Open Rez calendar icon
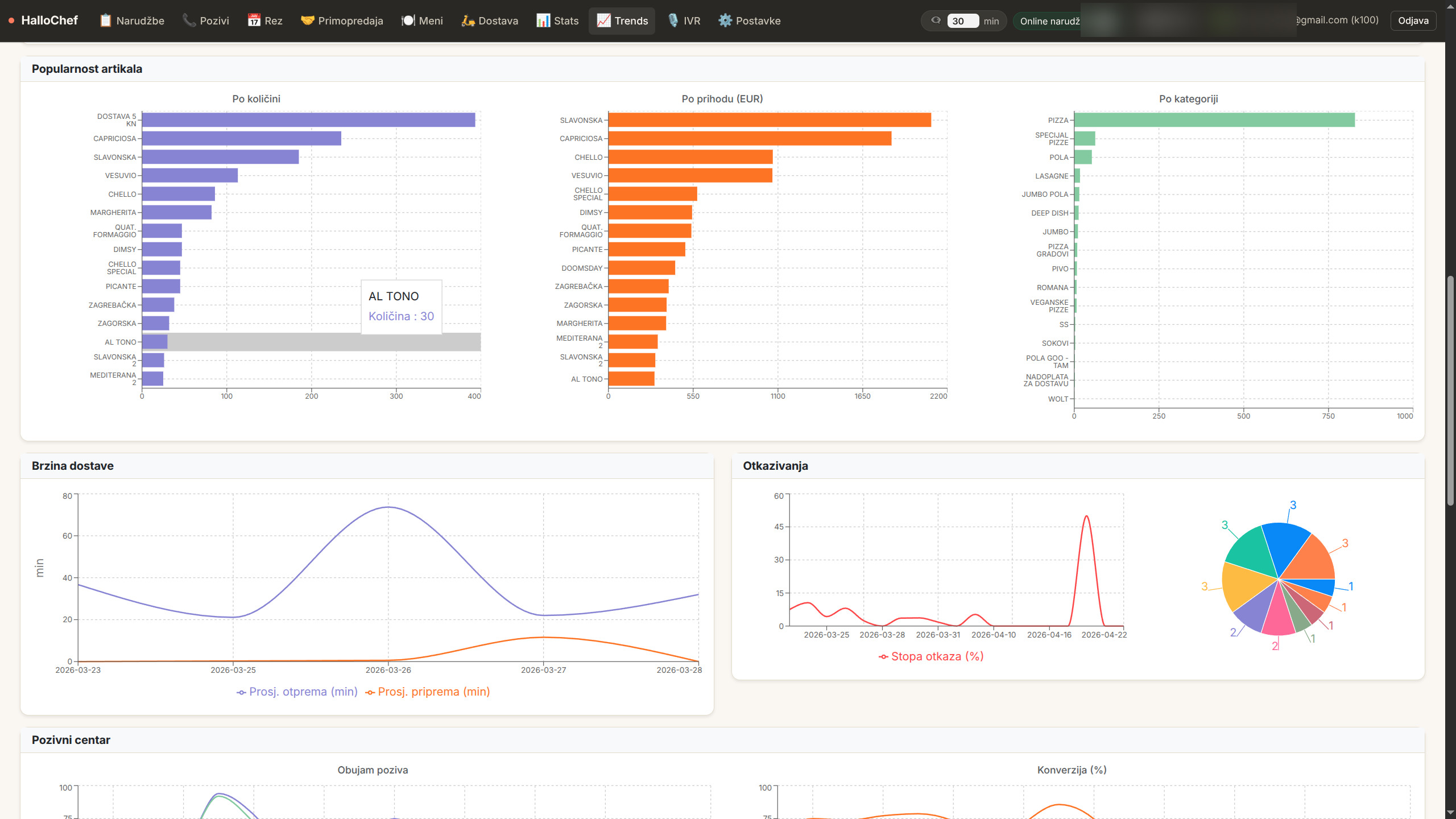Image resolution: width=1456 pixels, height=819 pixels. 254,20
